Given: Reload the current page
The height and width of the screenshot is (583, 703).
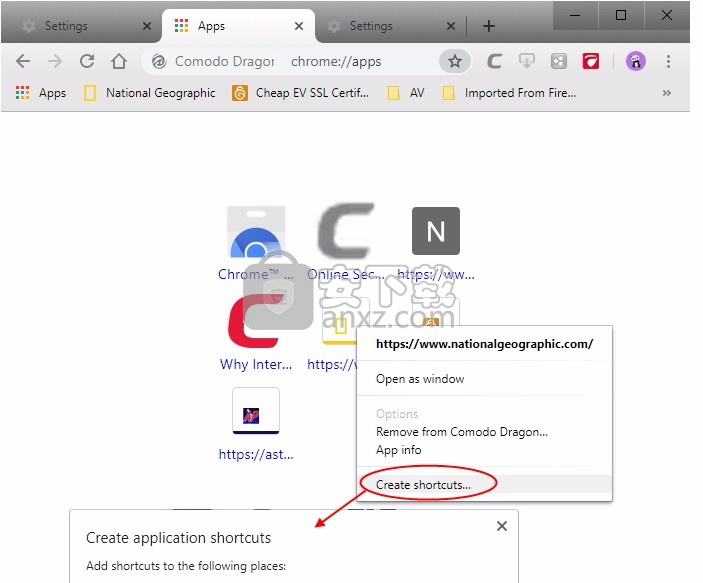Looking at the screenshot, I should [87, 61].
